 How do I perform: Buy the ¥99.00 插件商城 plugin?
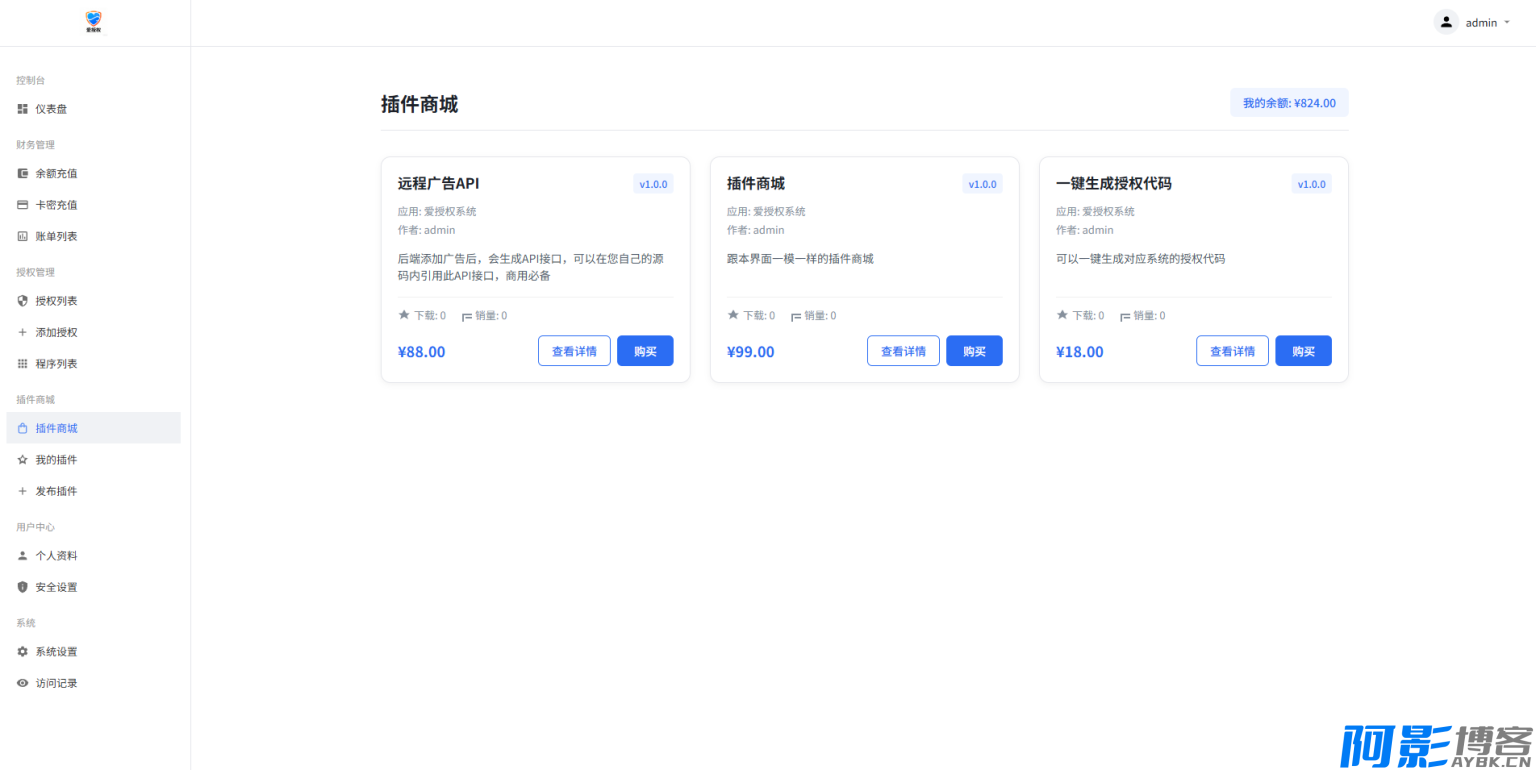974,351
